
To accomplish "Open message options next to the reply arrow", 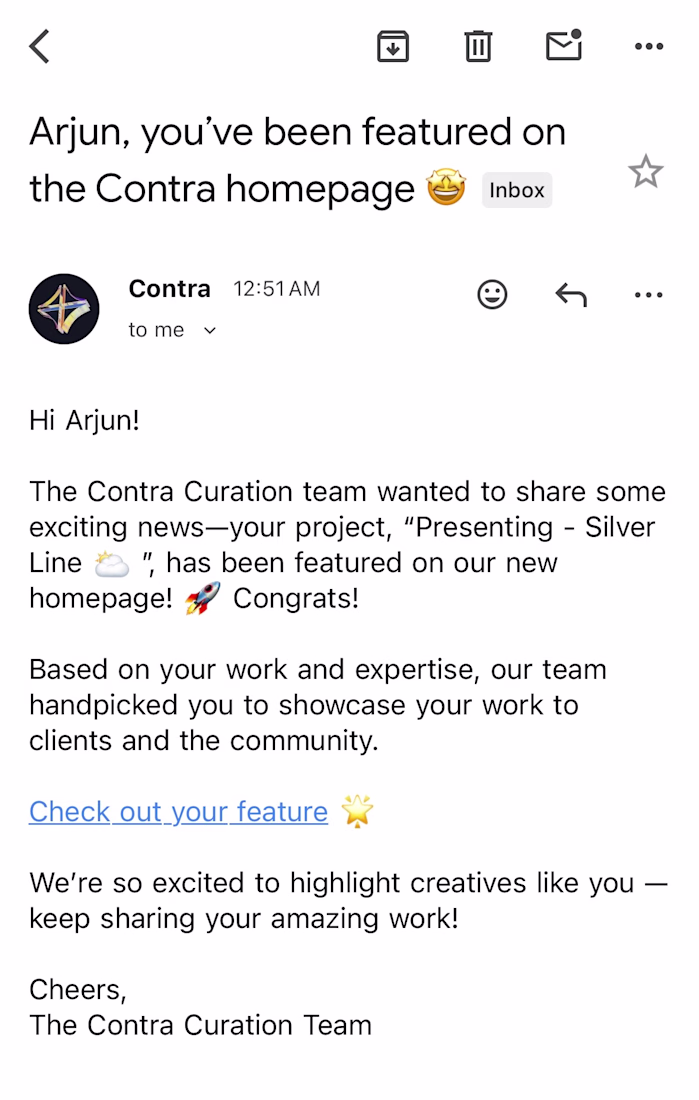I will click(648, 295).
